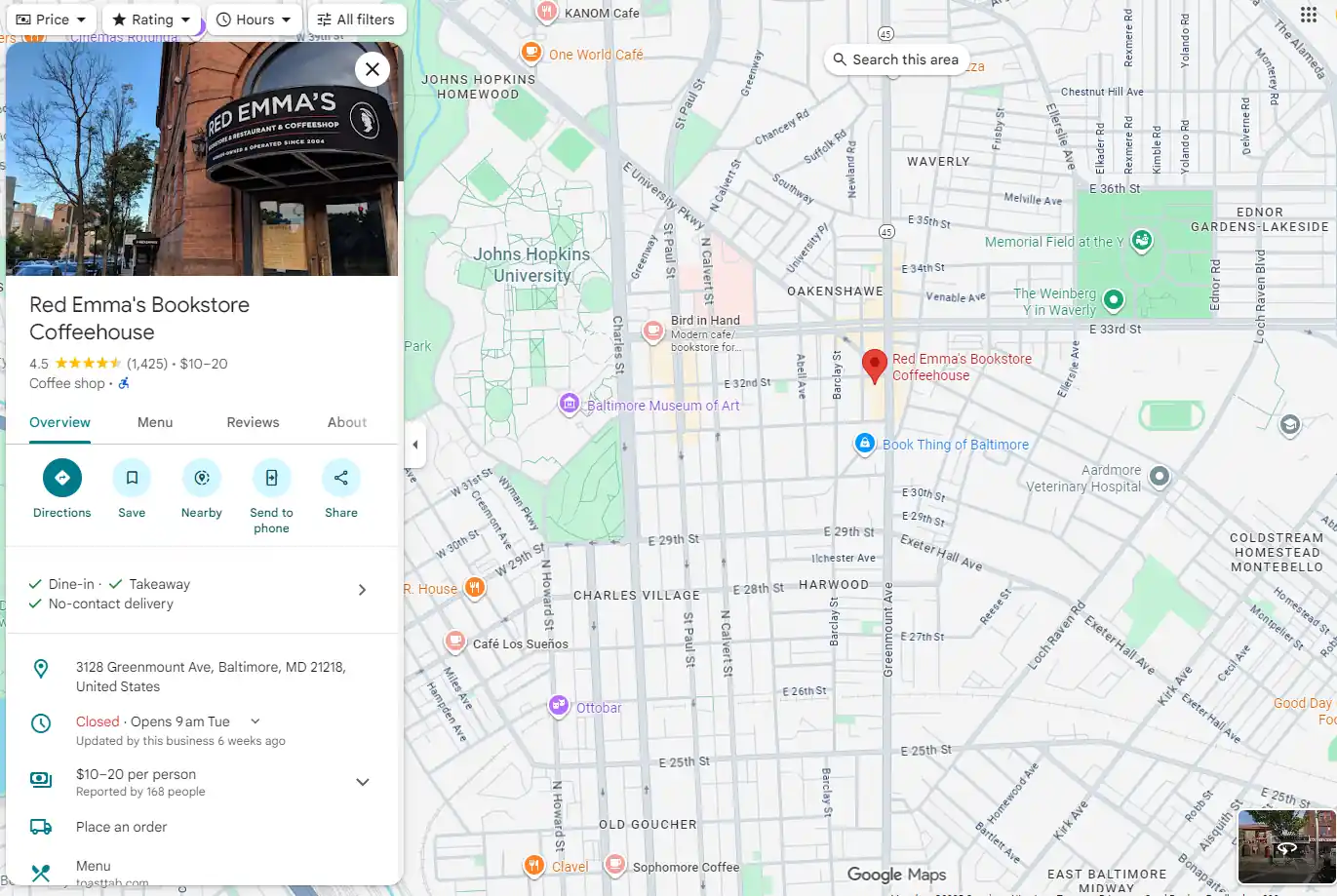Open the Street View thumbnail
The height and width of the screenshot is (896, 1337).
click(x=1285, y=846)
